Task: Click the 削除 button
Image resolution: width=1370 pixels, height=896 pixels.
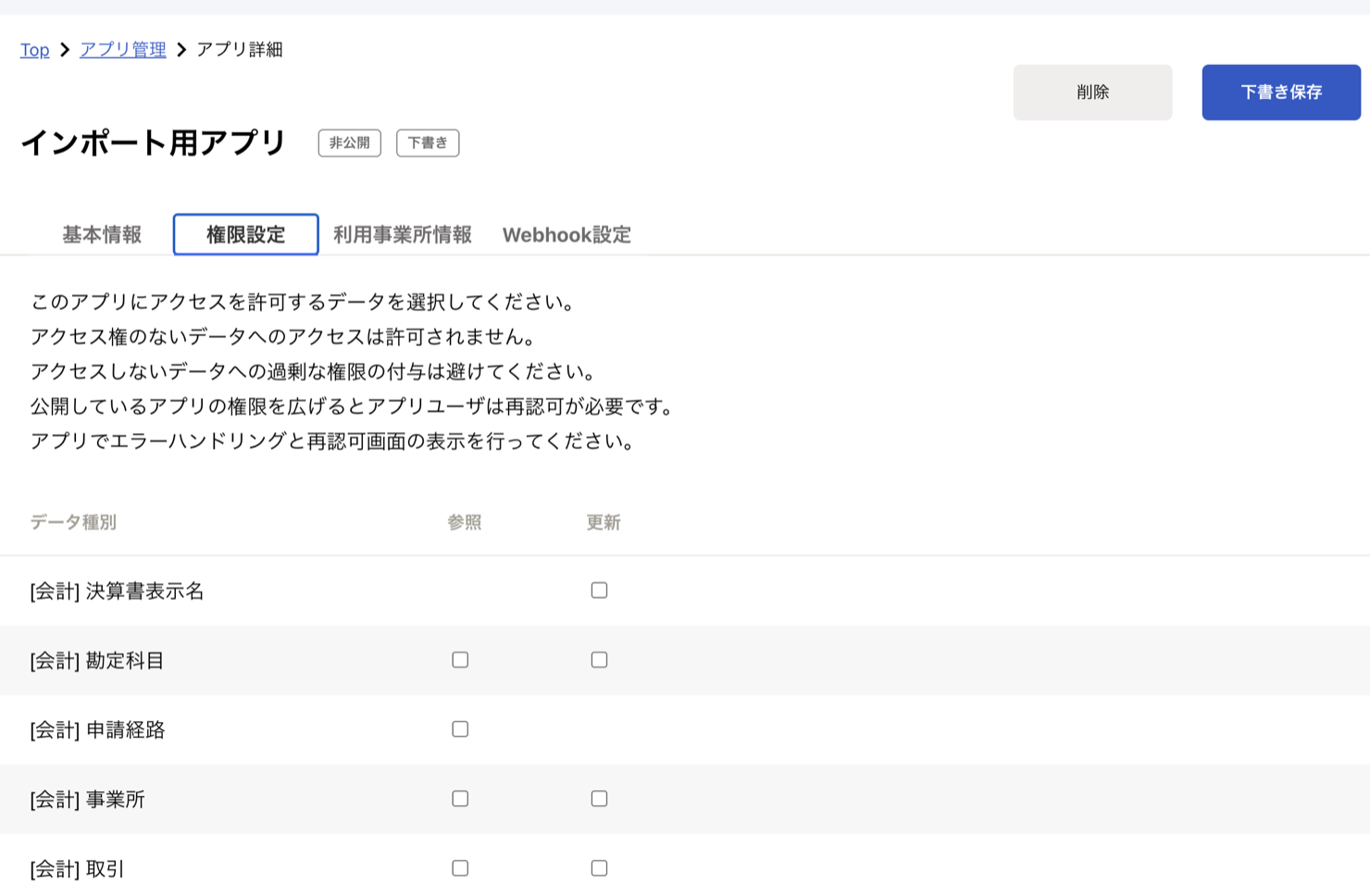Action: 1092,93
